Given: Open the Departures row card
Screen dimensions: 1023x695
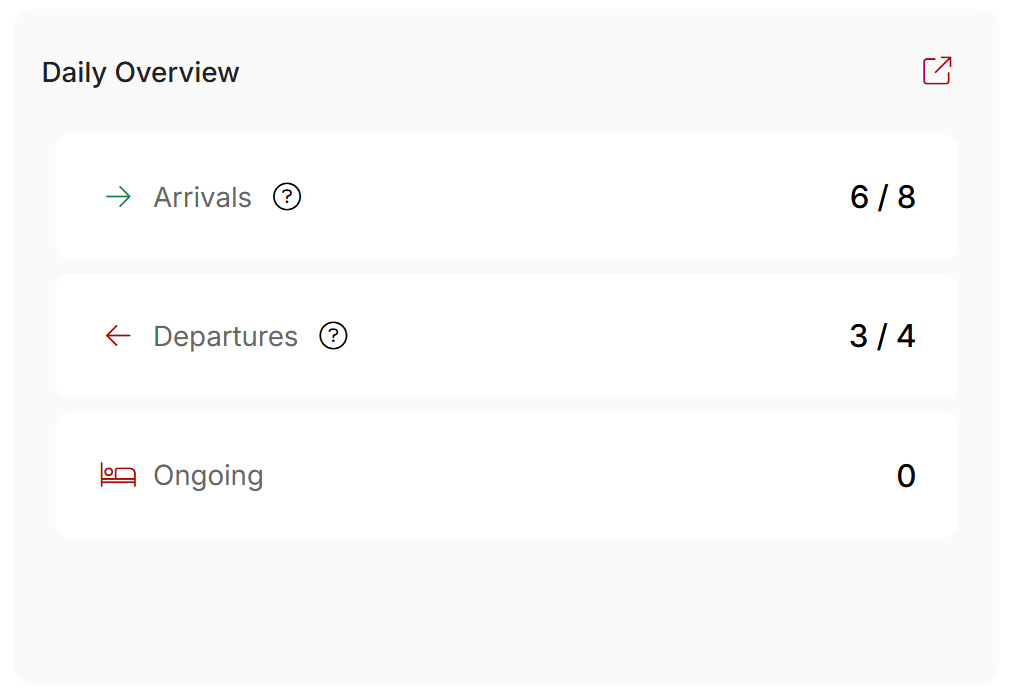Looking at the screenshot, I should pos(507,335).
